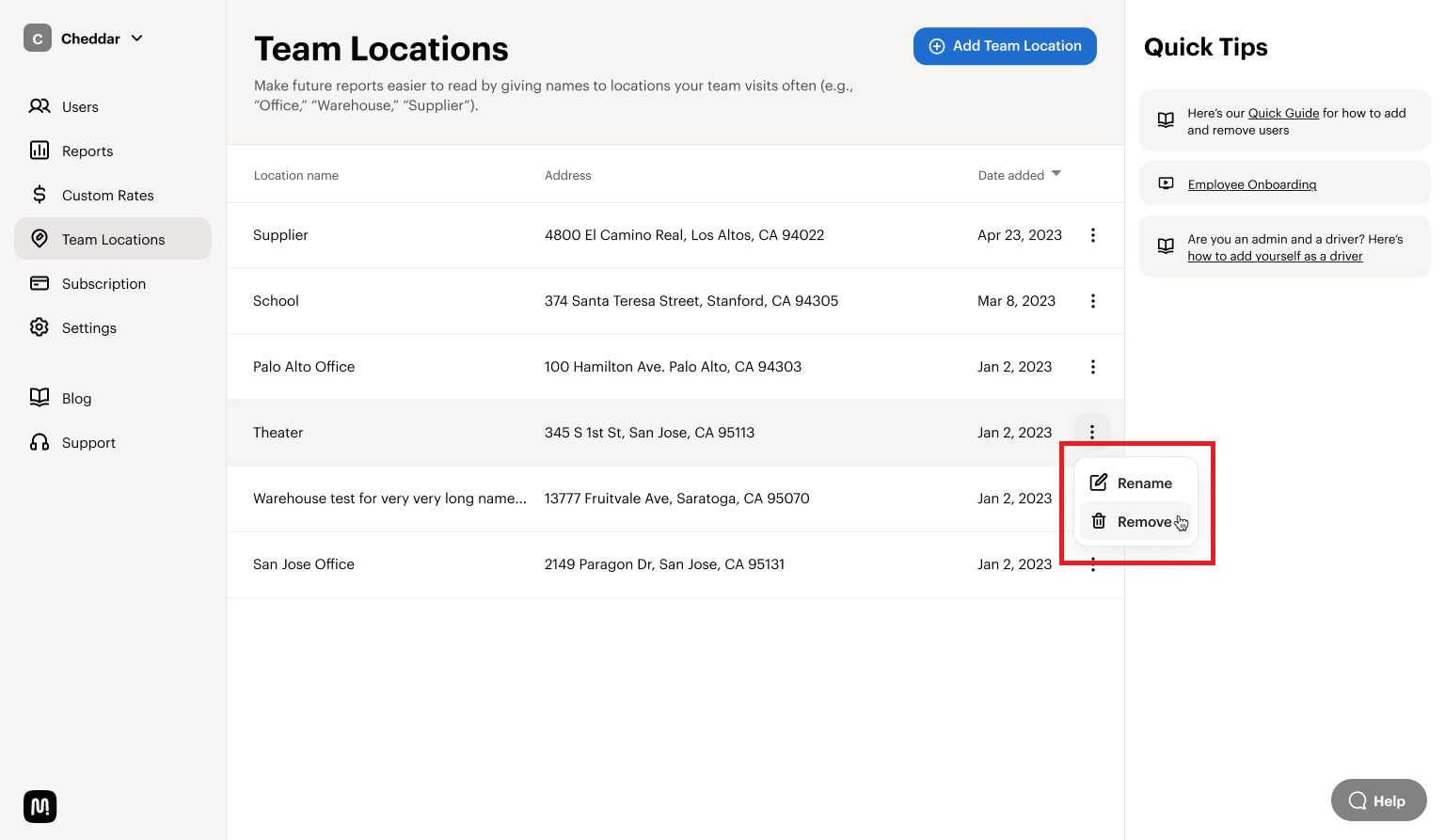Click the Blog book icon
The height and width of the screenshot is (840, 1445).
40,397
